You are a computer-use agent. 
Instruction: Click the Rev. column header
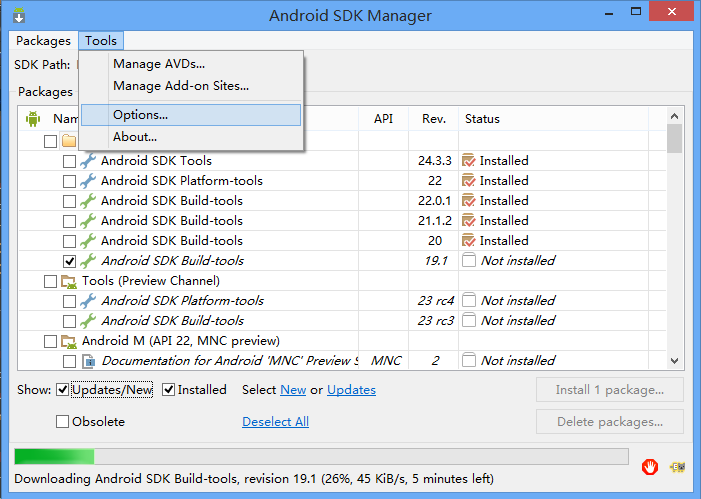[434, 119]
